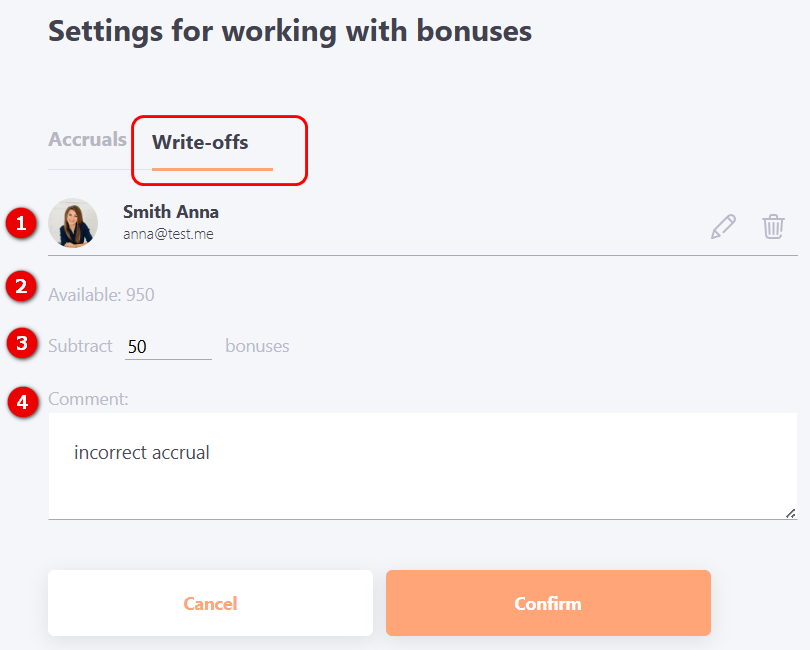This screenshot has width=810, height=650.
Task: Click the pencil edit icon for Smith Anna
Action: click(x=723, y=226)
